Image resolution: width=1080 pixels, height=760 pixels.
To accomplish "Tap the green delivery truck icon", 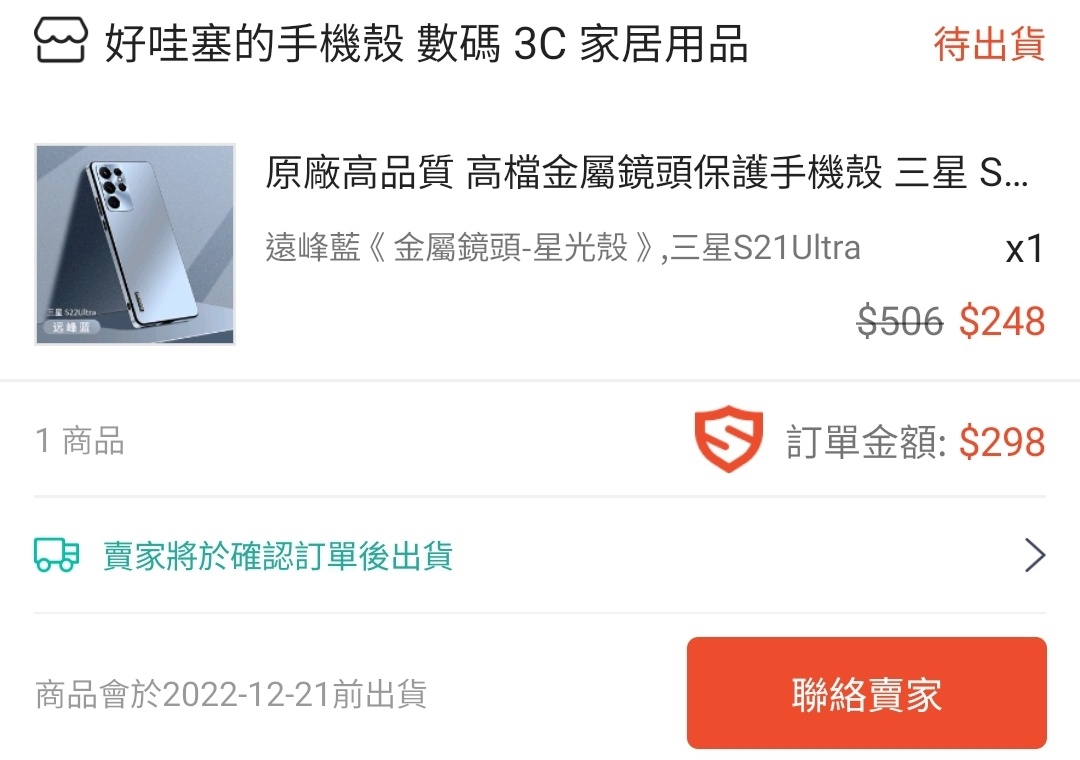I will [57, 555].
